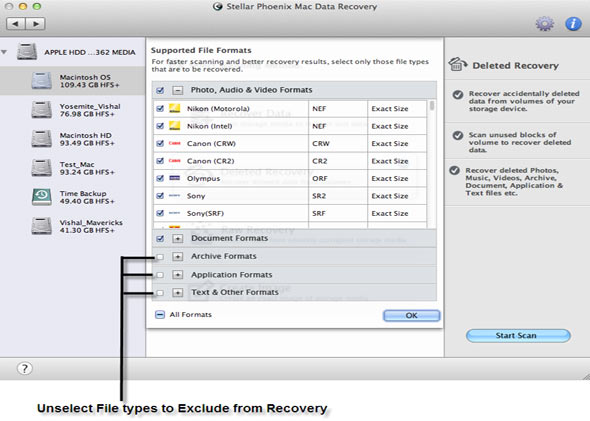
Task: Select the APPLE HDD 362 MEDIA drive icon
Action: click(27, 52)
